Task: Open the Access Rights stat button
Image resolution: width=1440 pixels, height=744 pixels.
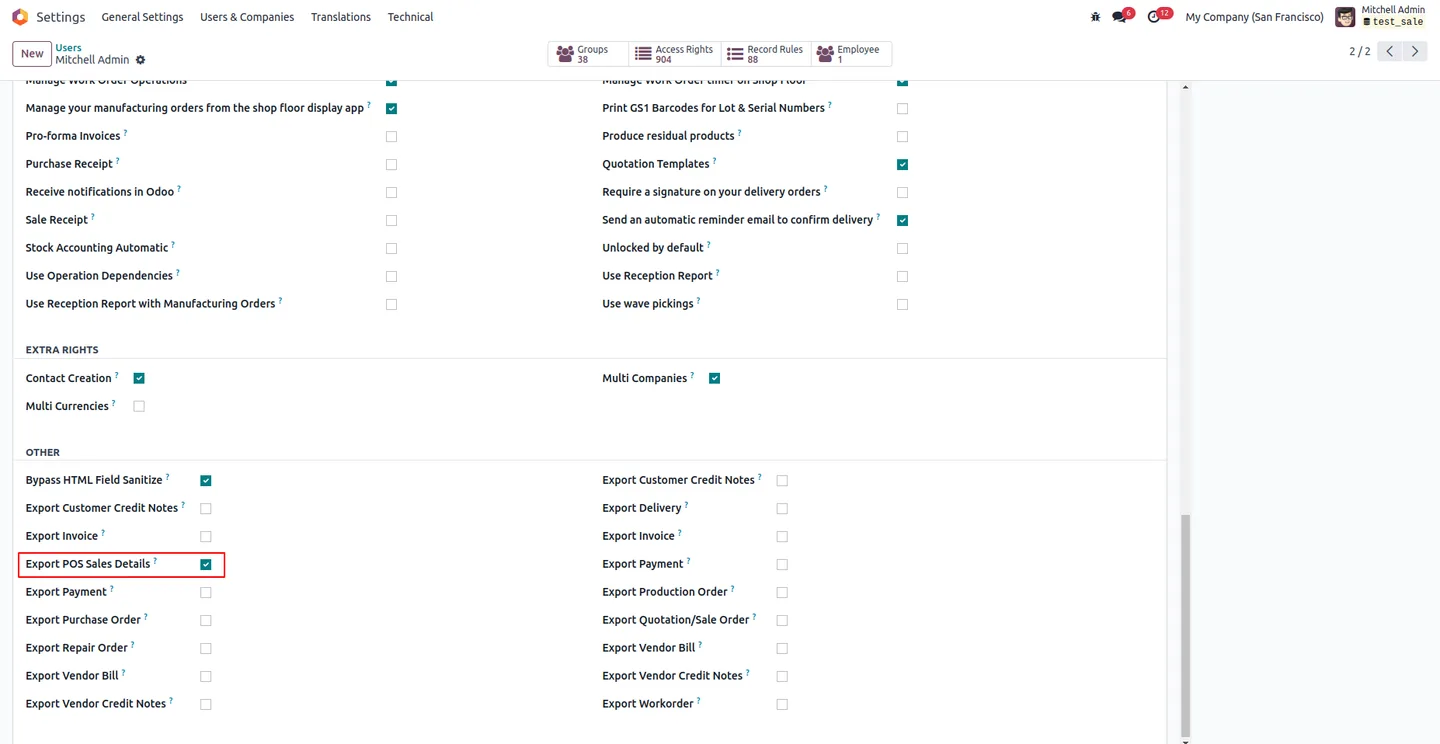Action: point(674,54)
